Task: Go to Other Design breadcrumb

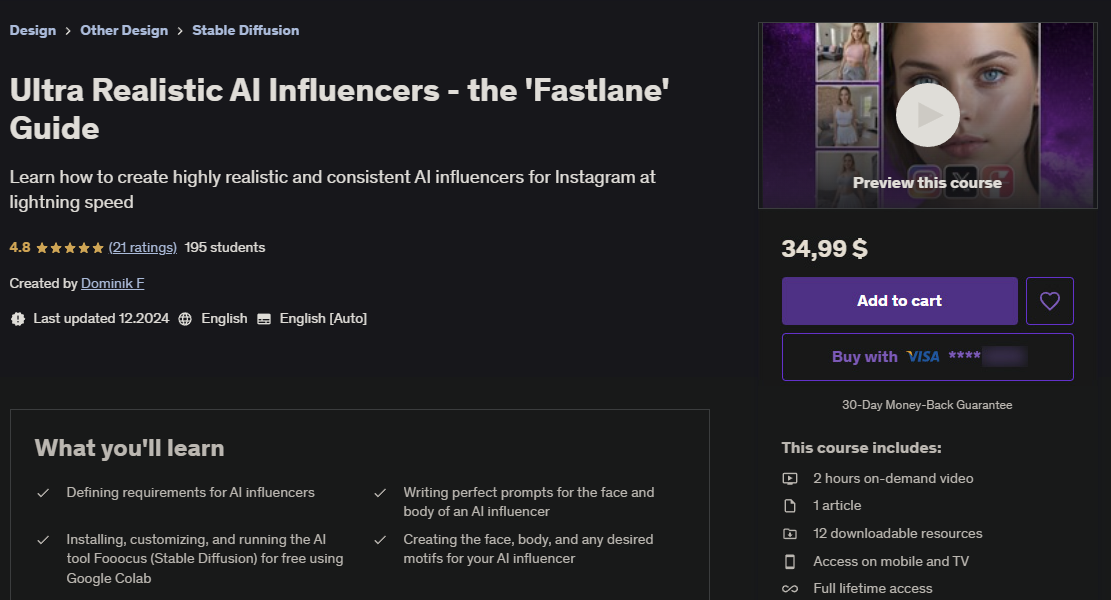Action: pos(124,30)
